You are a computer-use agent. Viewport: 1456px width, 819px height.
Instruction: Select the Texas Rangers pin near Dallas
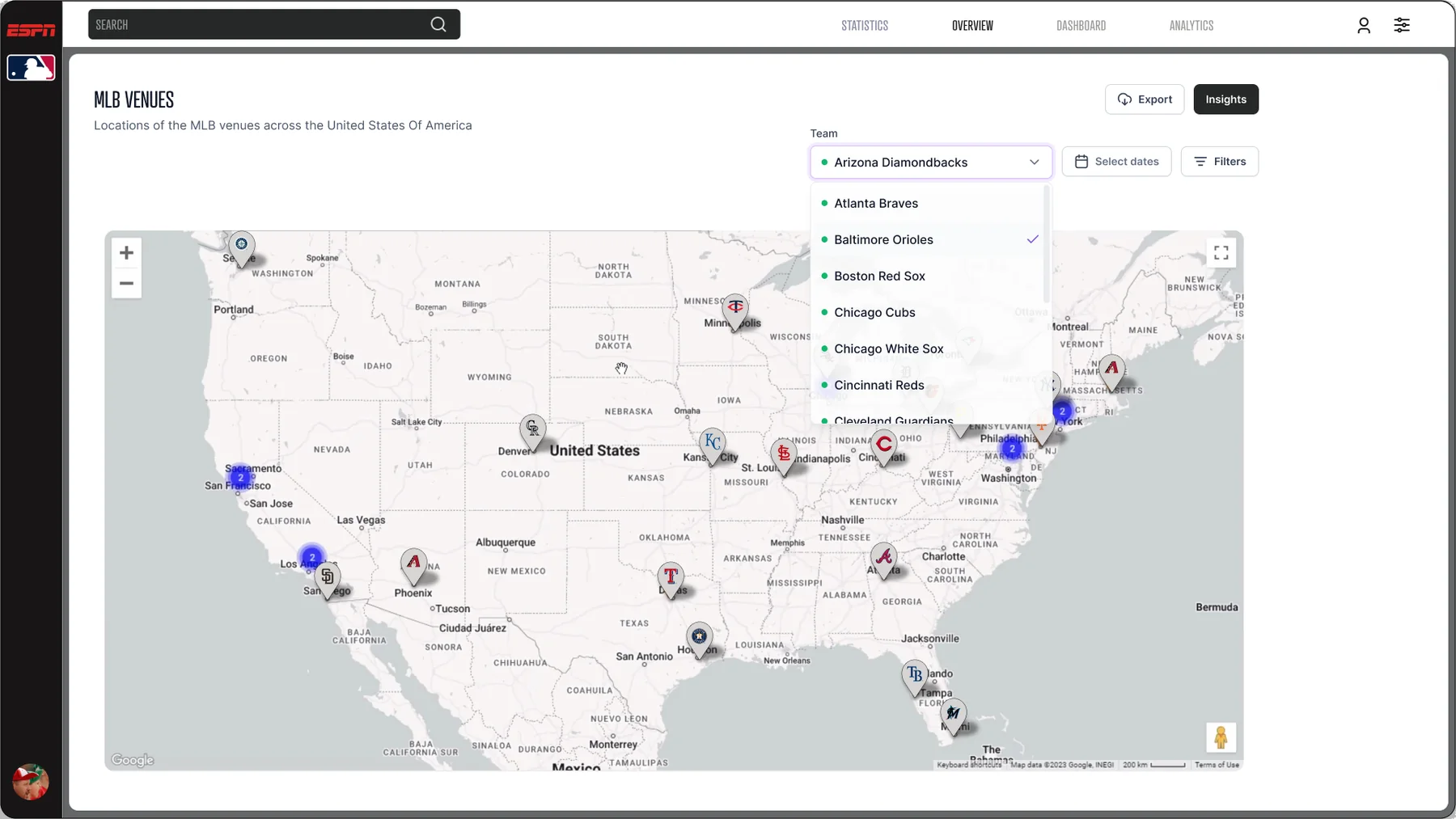(x=670, y=580)
